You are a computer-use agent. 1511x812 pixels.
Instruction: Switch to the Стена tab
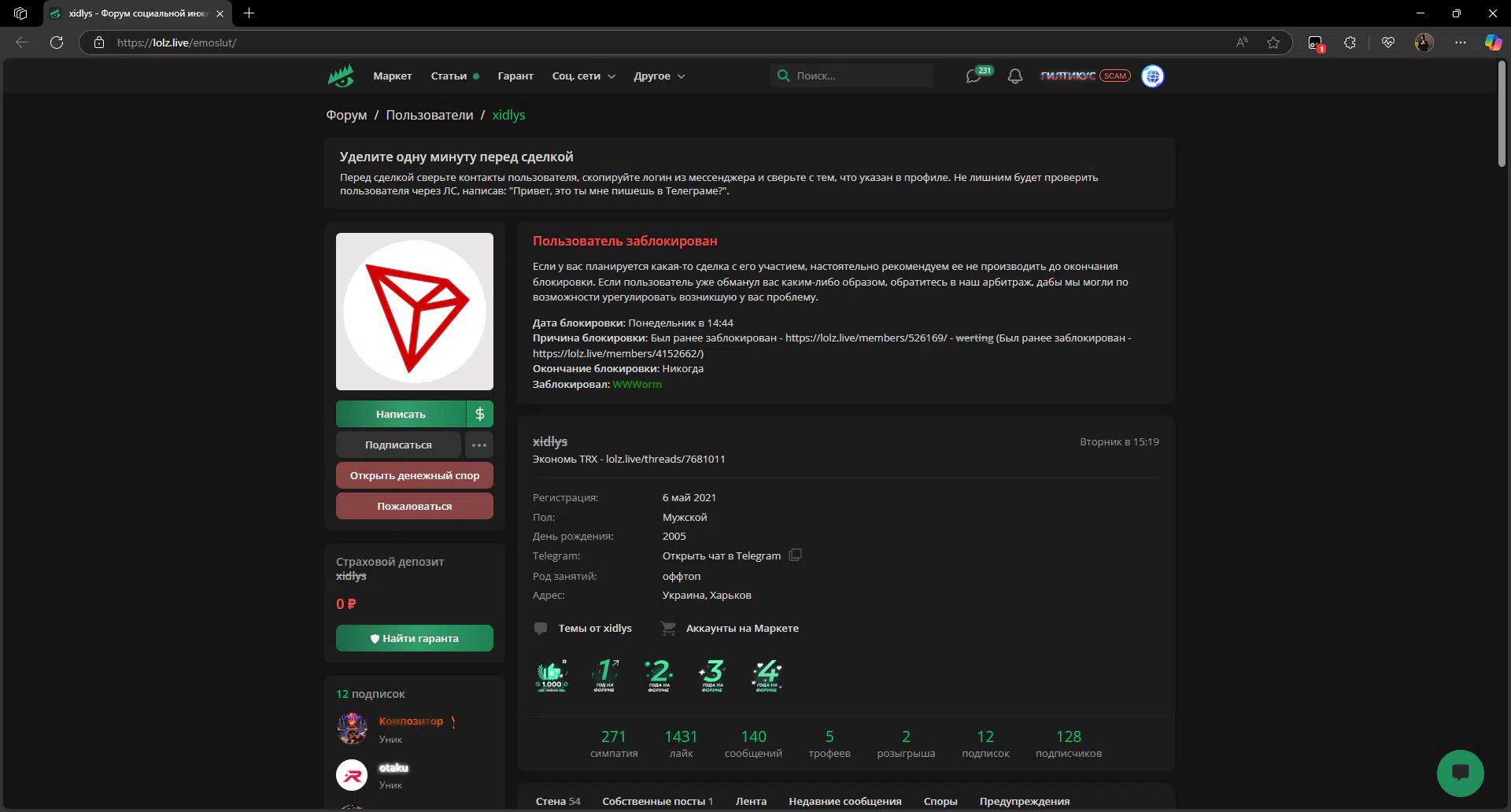(x=558, y=801)
